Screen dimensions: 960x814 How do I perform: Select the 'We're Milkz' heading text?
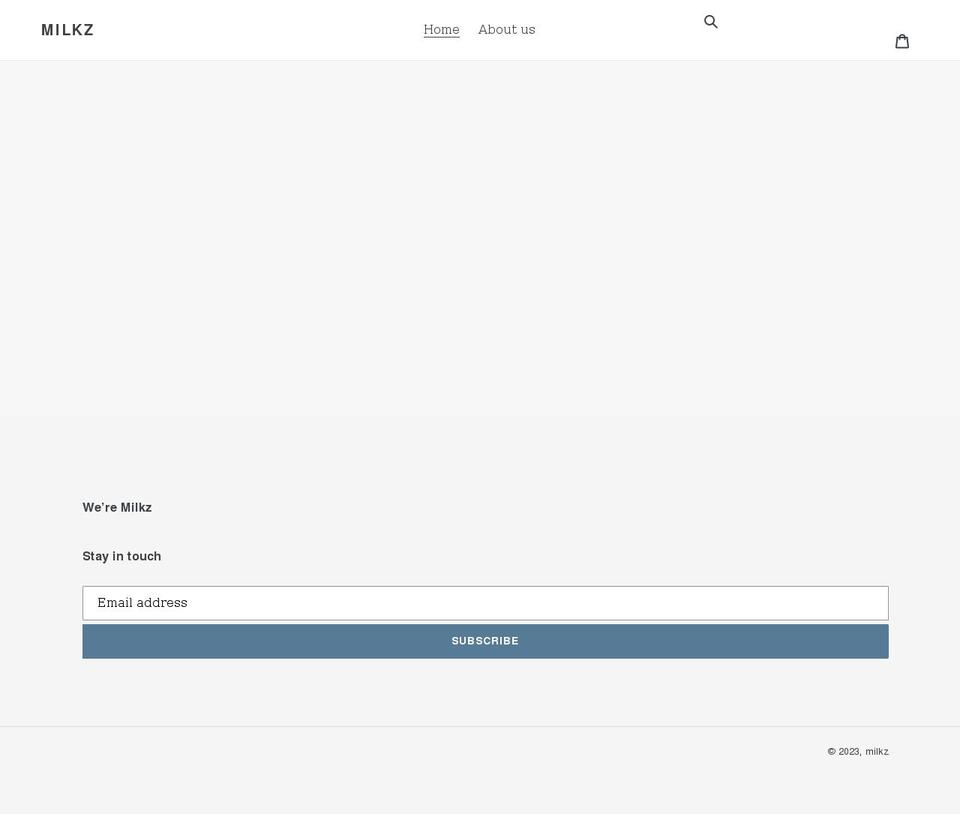point(117,507)
